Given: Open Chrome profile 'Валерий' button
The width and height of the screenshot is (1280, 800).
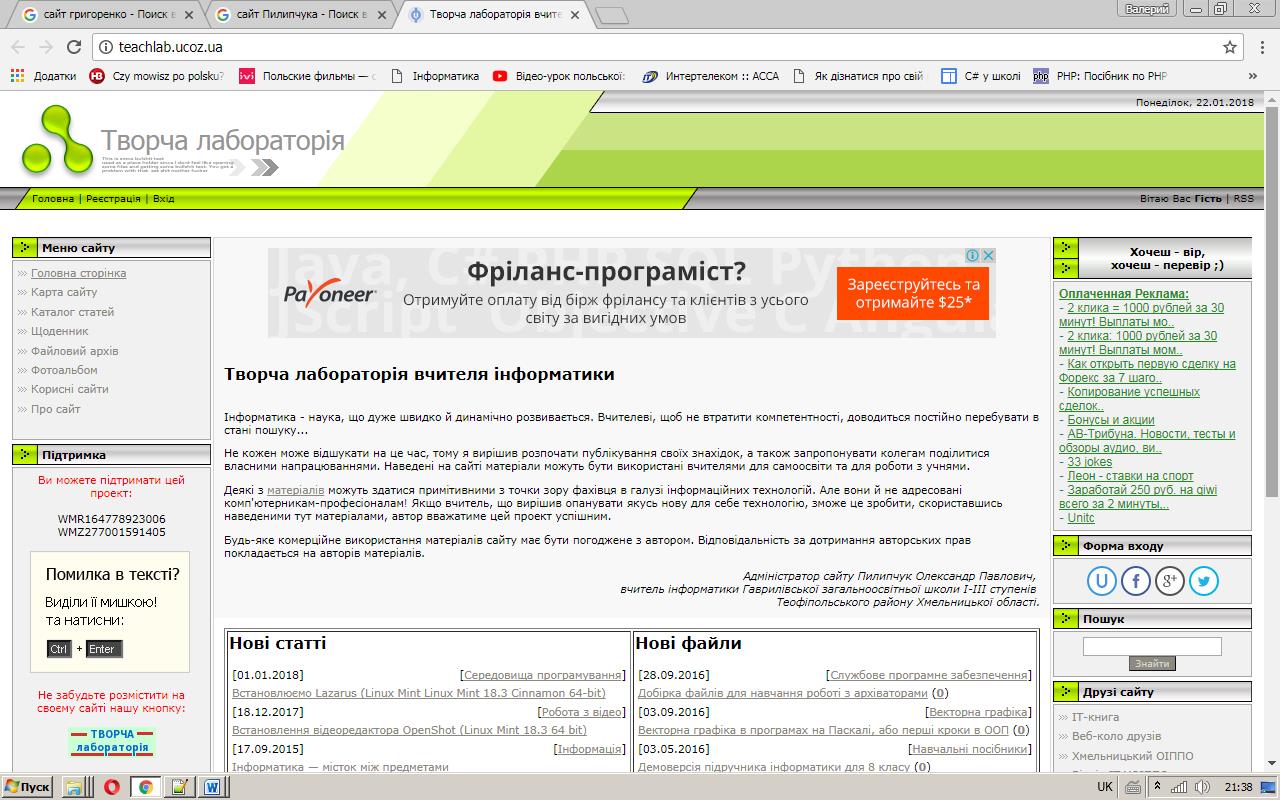Looking at the screenshot, I should (1147, 9).
